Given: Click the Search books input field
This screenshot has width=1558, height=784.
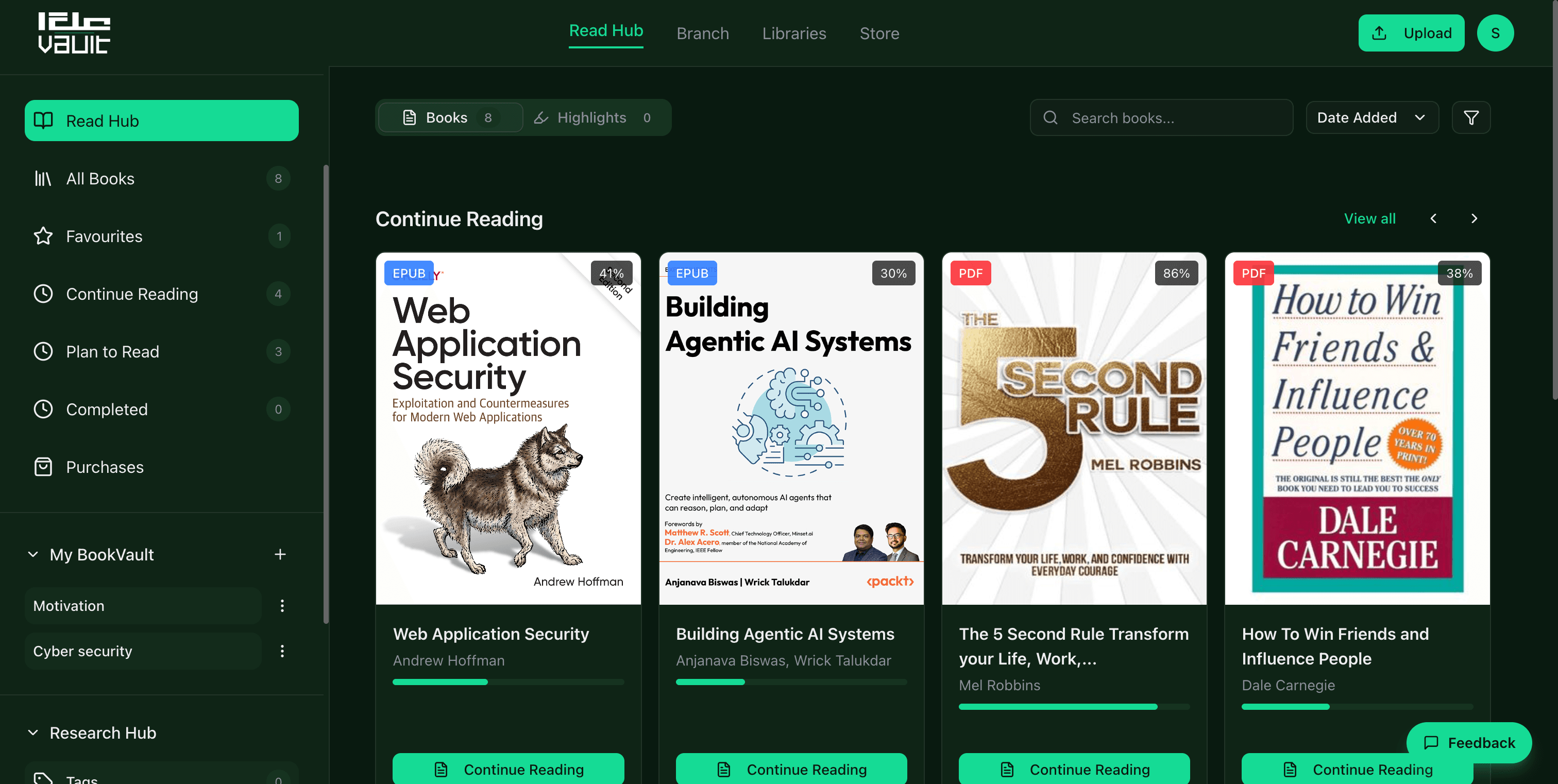Looking at the screenshot, I should point(1161,117).
